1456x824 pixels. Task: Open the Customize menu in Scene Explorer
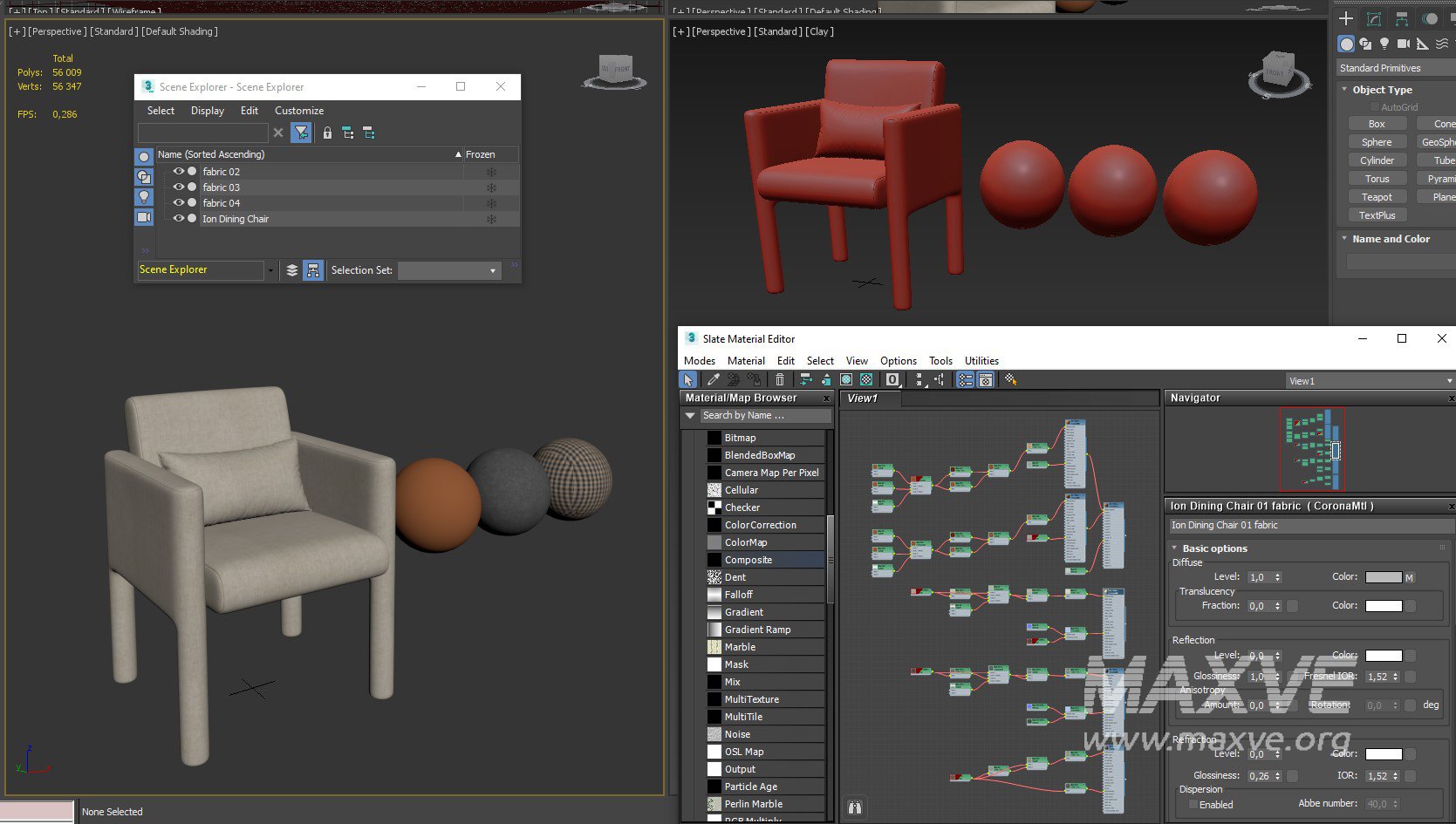point(298,111)
